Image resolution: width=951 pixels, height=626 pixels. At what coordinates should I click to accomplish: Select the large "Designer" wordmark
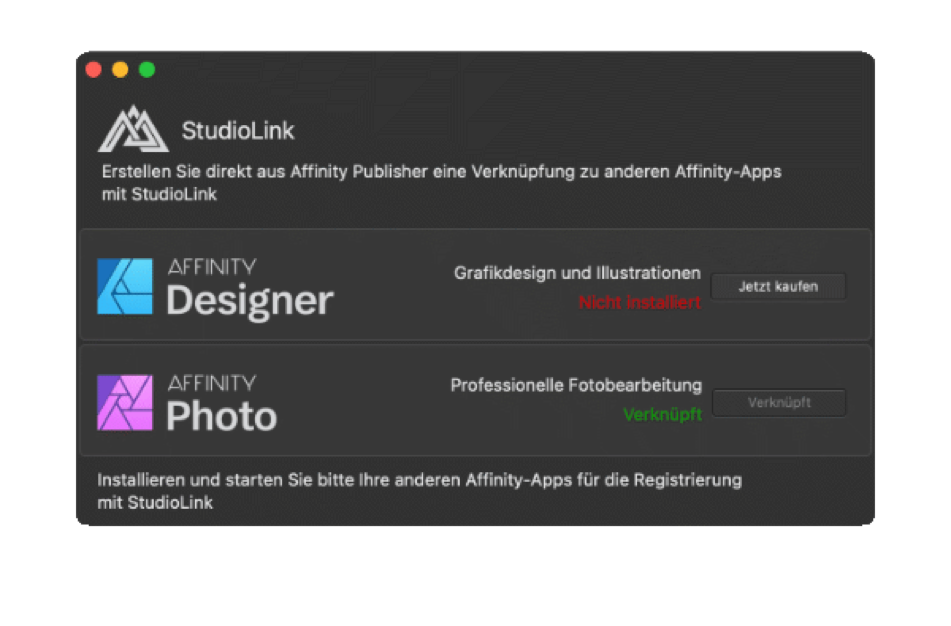coord(249,300)
